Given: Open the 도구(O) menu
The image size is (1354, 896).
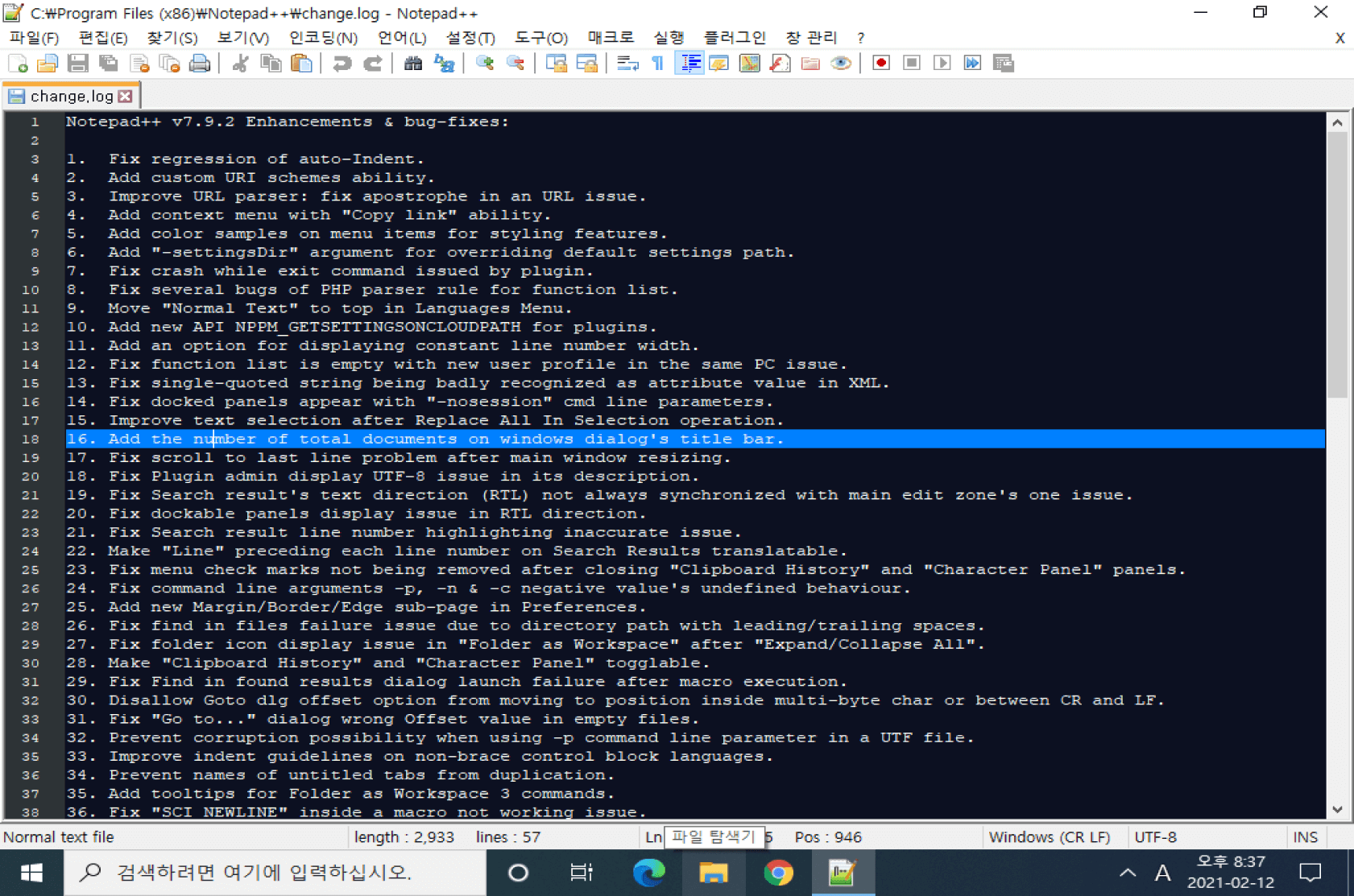Looking at the screenshot, I should click(540, 38).
